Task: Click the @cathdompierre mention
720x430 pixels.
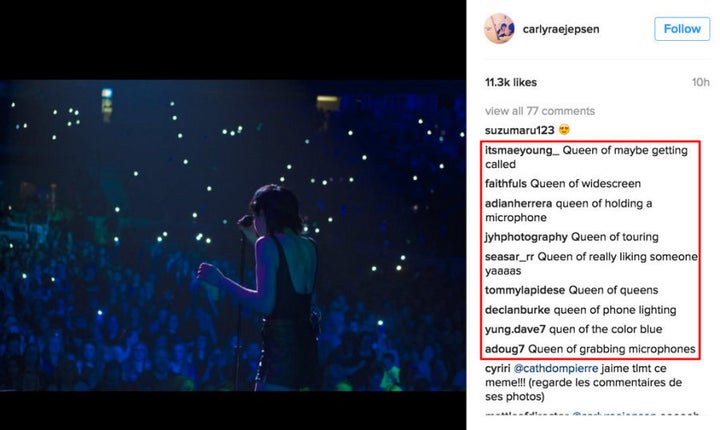Action: coord(556,368)
